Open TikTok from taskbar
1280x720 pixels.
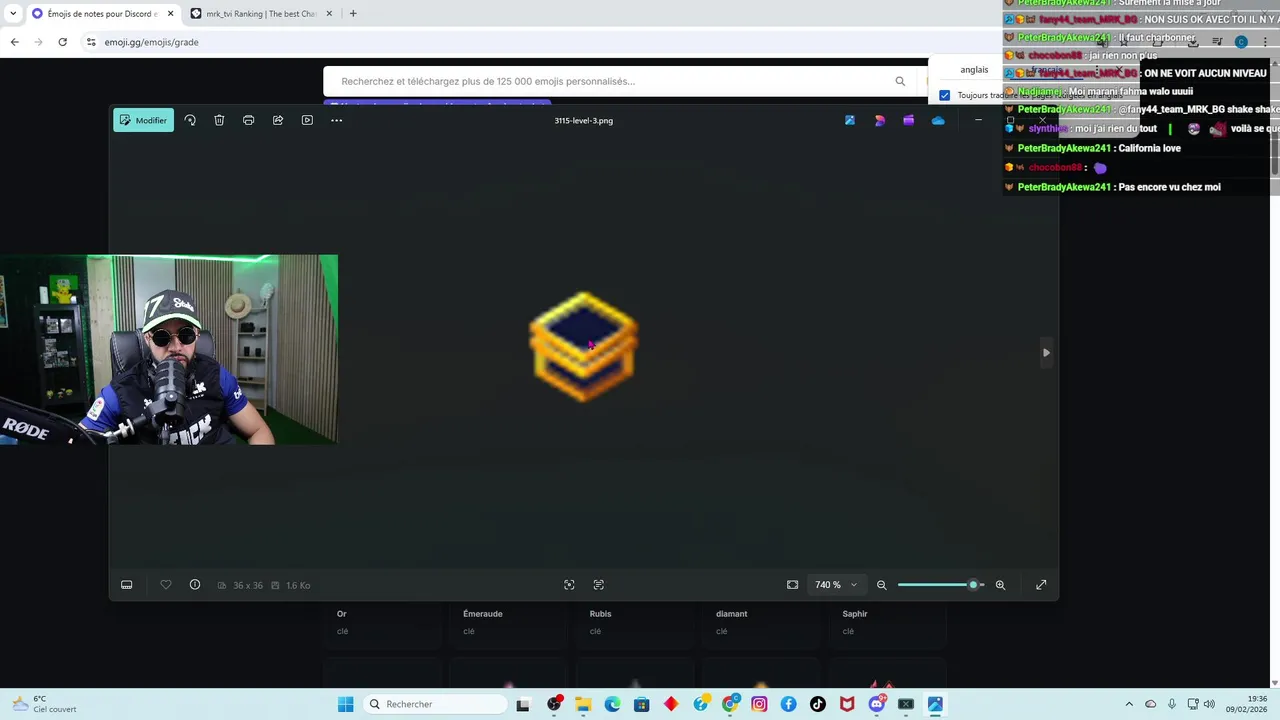pos(818,704)
